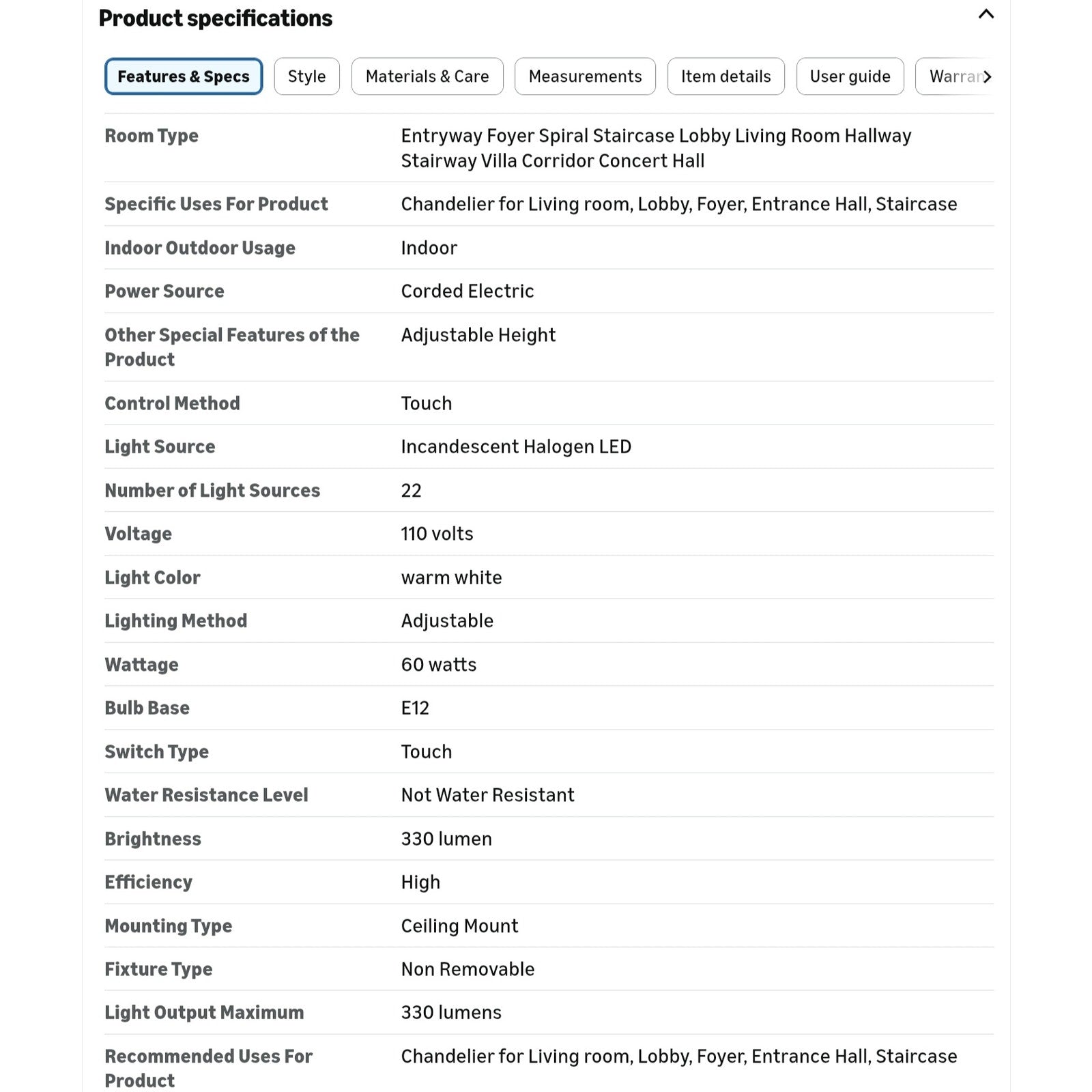The image size is (1092, 1092).
Task: Click the Light Output Maximum label
Action: [x=204, y=1013]
